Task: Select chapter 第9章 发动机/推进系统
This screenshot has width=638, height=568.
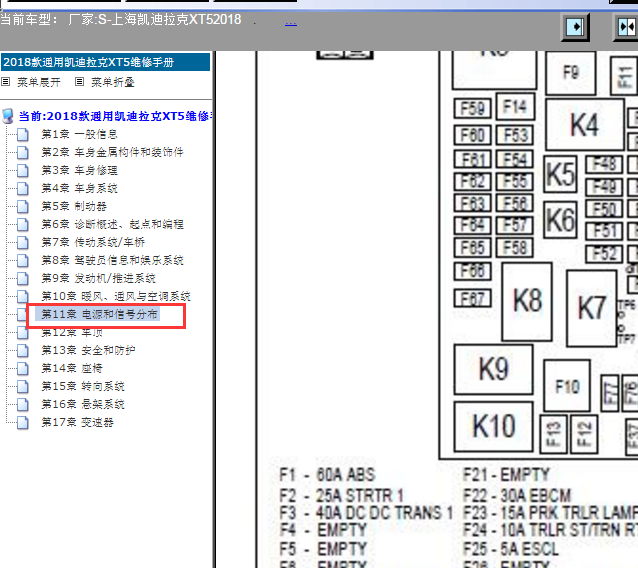Action: (98, 278)
